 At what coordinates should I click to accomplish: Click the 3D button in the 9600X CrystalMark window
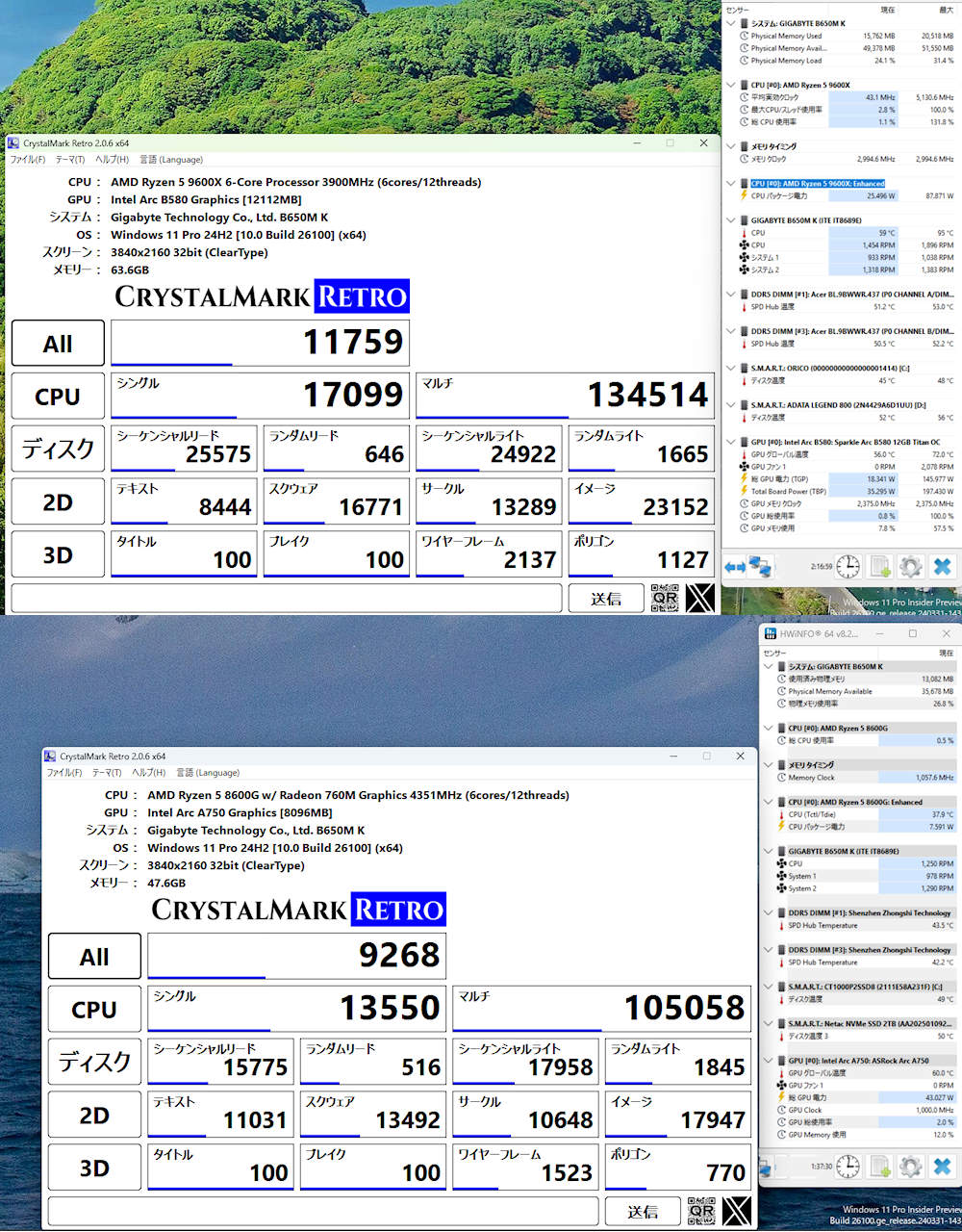(58, 555)
